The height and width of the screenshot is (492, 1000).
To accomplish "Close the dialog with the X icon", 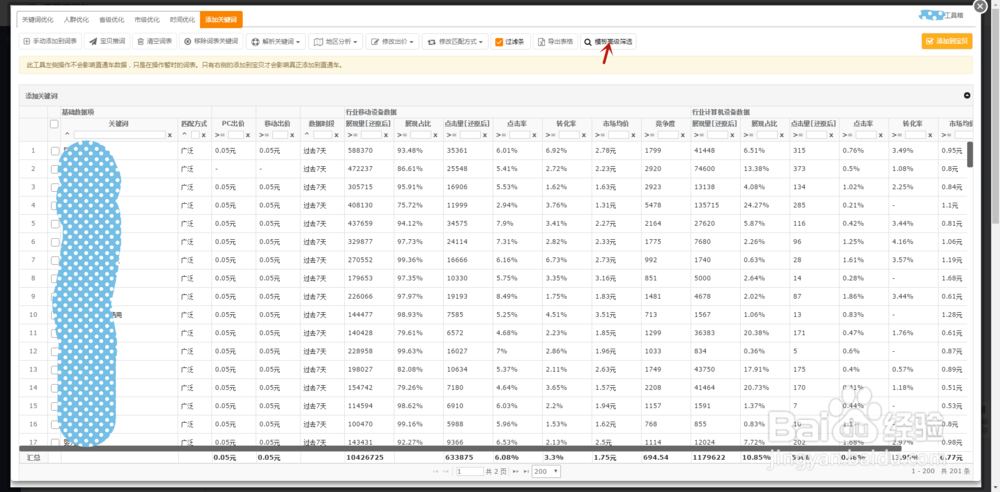I will pos(978,5).
